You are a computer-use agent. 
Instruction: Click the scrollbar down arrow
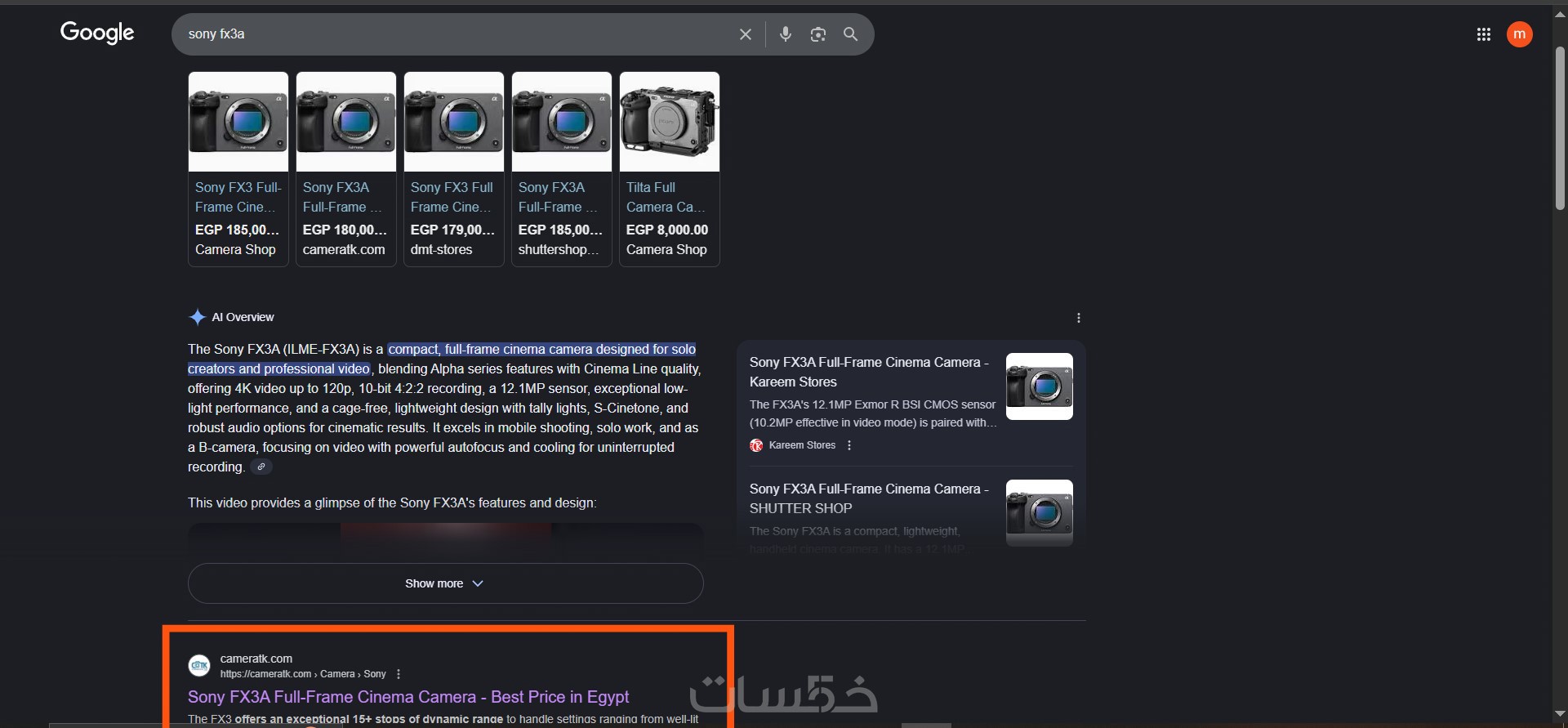point(1560,714)
